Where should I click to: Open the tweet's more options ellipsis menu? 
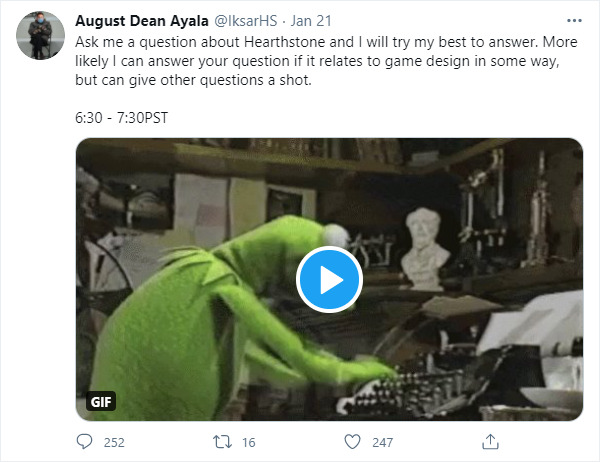(x=572, y=21)
